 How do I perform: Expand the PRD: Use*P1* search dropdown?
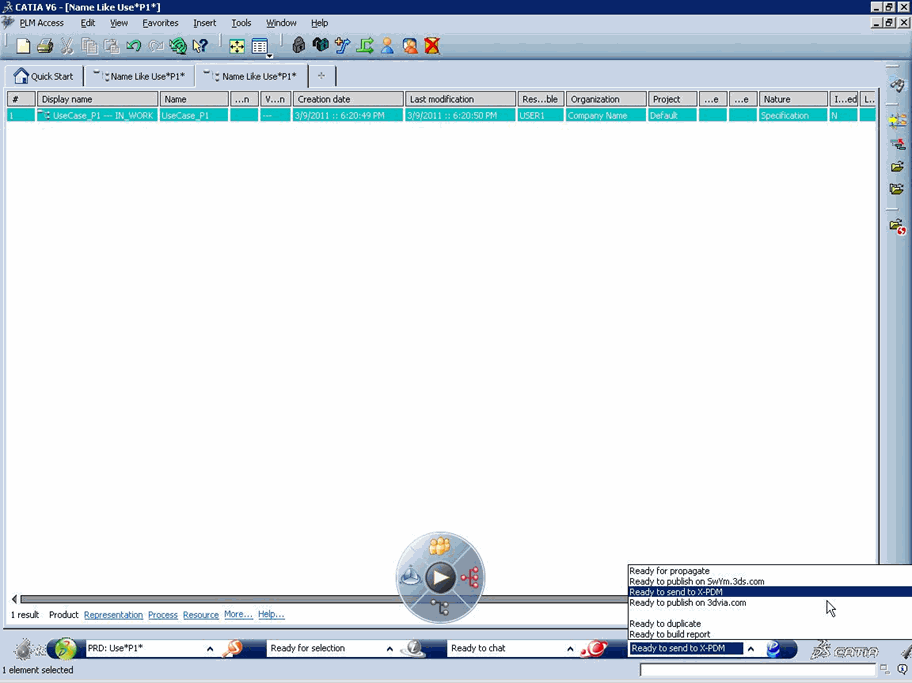[x=210, y=649]
